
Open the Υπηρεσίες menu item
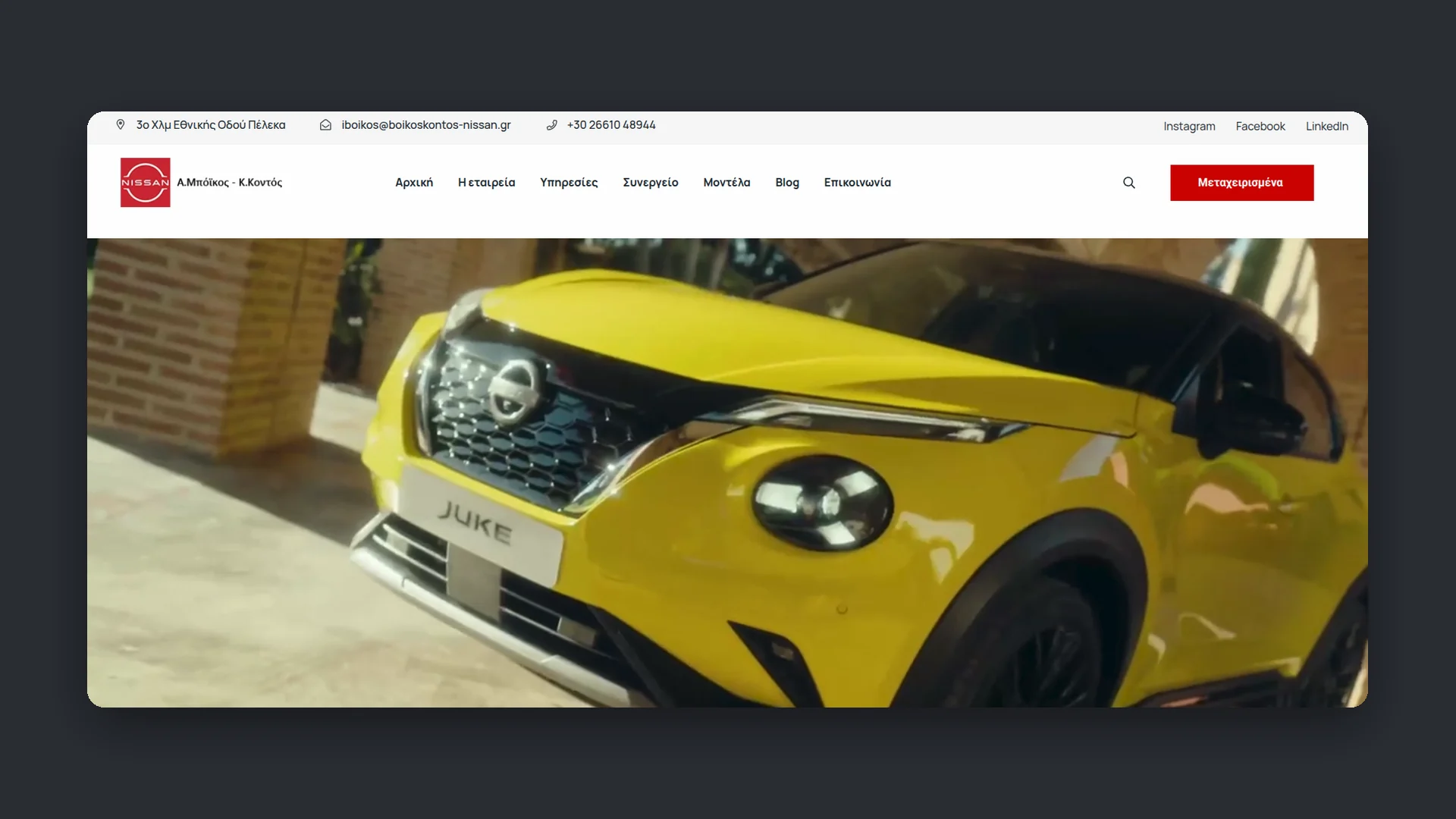pos(569,183)
